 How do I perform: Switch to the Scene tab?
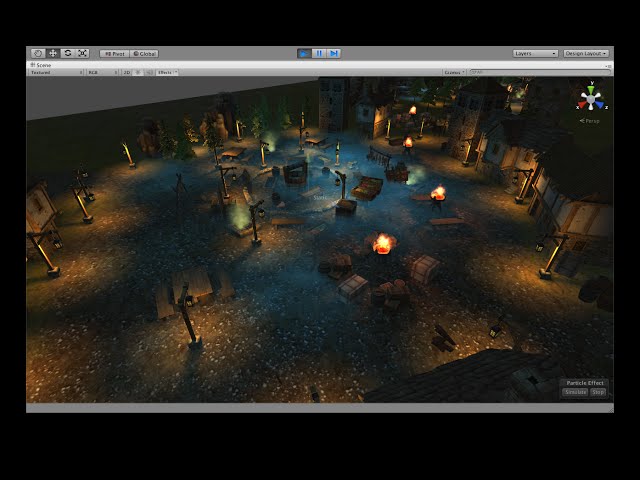pyautogui.click(x=41, y=65)
